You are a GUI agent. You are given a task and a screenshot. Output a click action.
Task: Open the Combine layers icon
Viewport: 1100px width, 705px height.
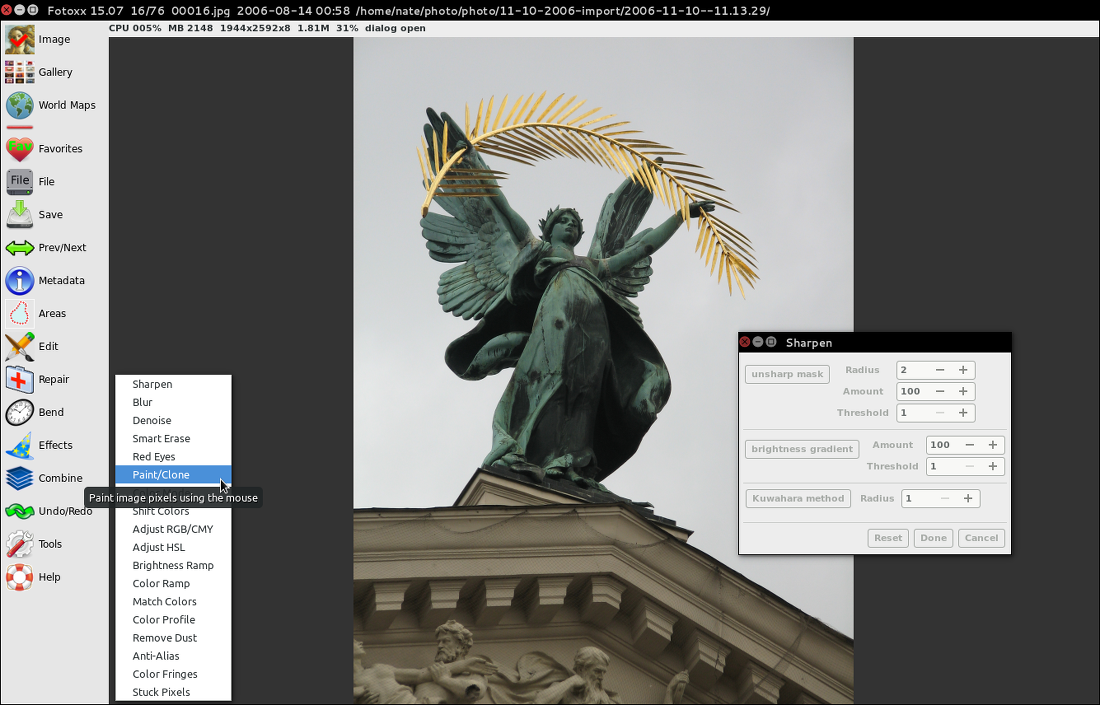coord(20,478)
